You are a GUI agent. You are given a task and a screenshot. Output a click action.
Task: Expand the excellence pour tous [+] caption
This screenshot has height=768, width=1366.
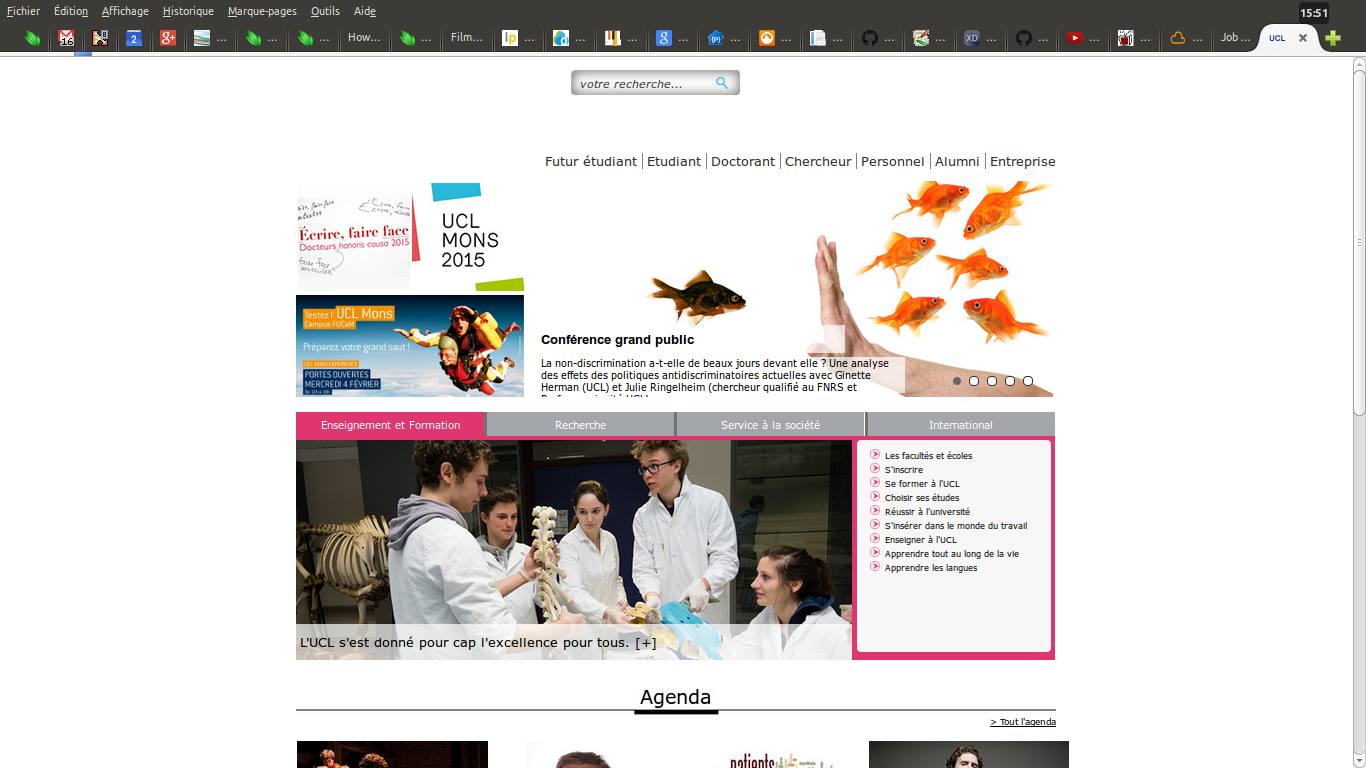tap(478, 642)
